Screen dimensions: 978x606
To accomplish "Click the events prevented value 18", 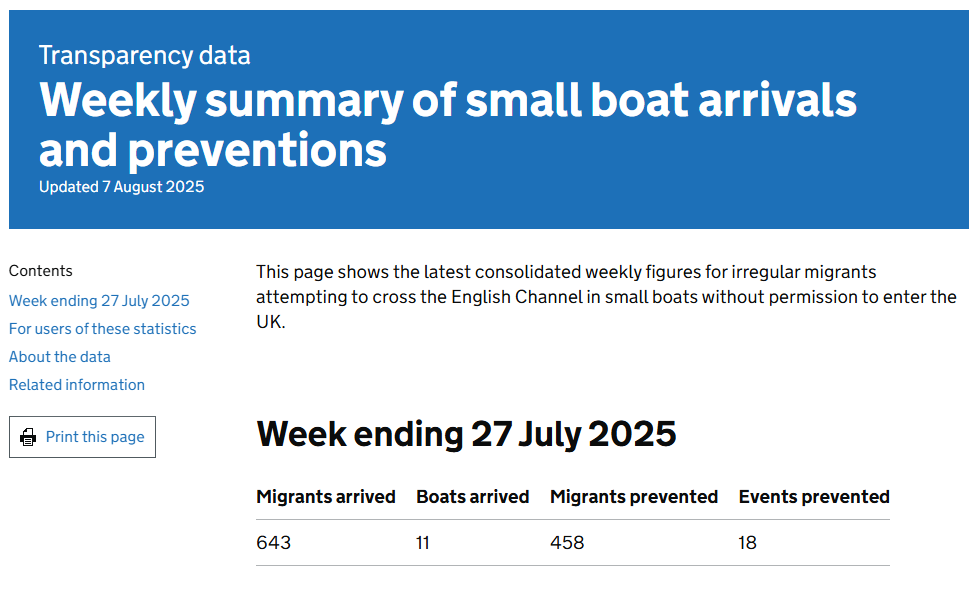I will coord(748,543).
